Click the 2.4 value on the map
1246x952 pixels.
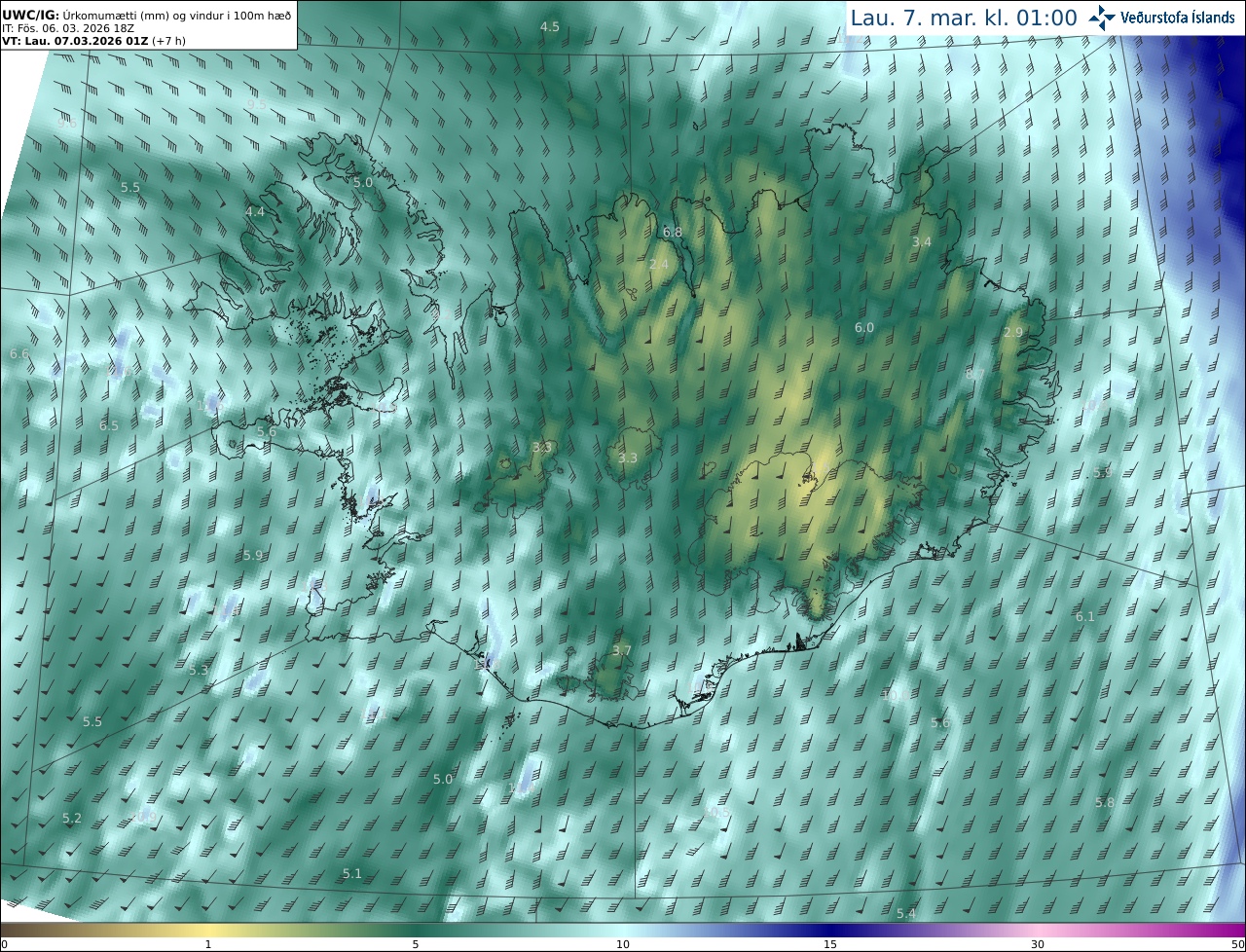tap(659, 264)
